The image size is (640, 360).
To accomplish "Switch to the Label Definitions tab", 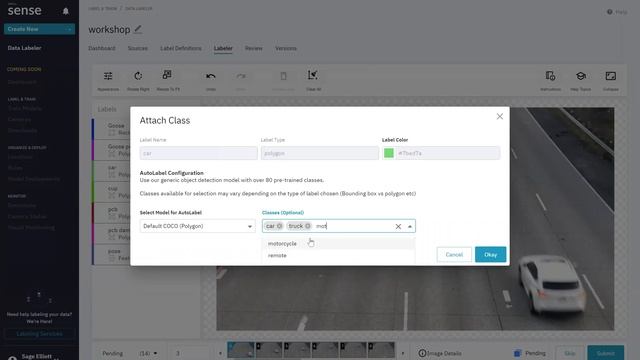I will (x=181, y=48).
